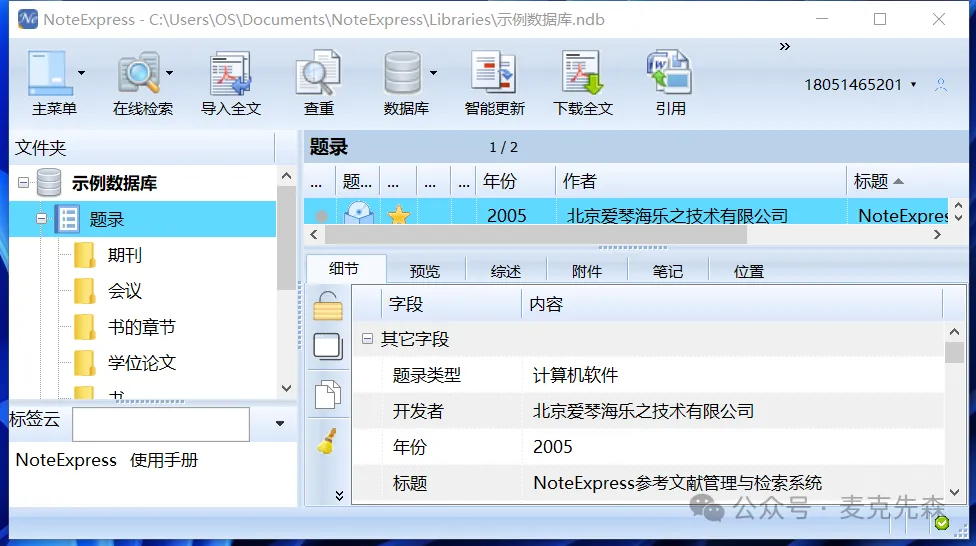Sort records by the 作者 column header

[x=700, y=181]
